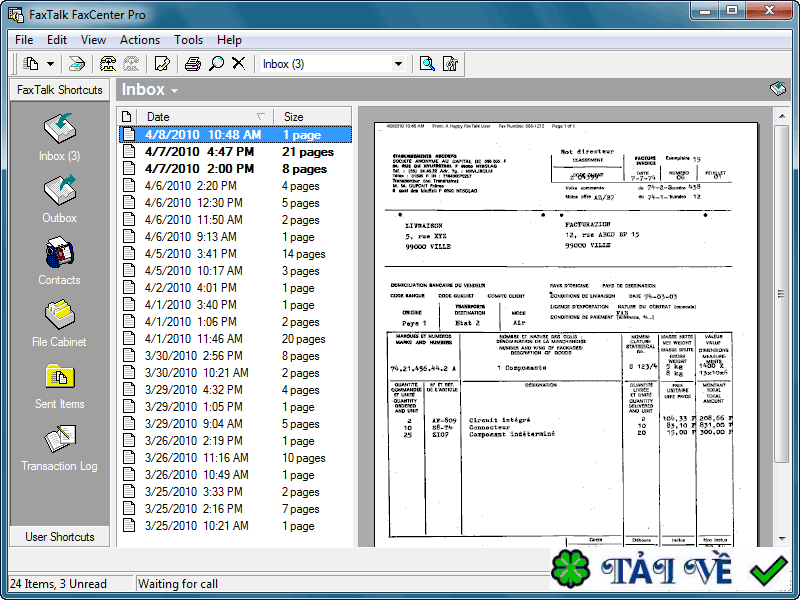Open the File Cabinet
800x600 pixels.
[59, 322]
